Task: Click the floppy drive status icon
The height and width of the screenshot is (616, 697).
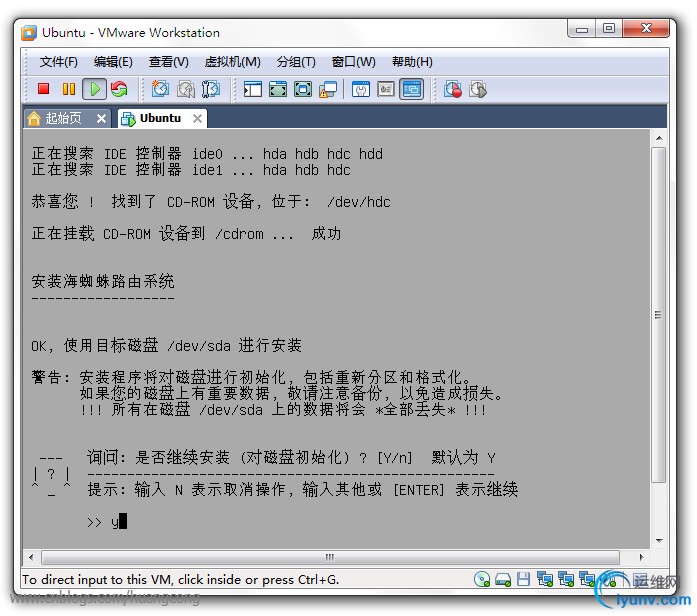Action: pyautogui.click(x=523, y=579)
